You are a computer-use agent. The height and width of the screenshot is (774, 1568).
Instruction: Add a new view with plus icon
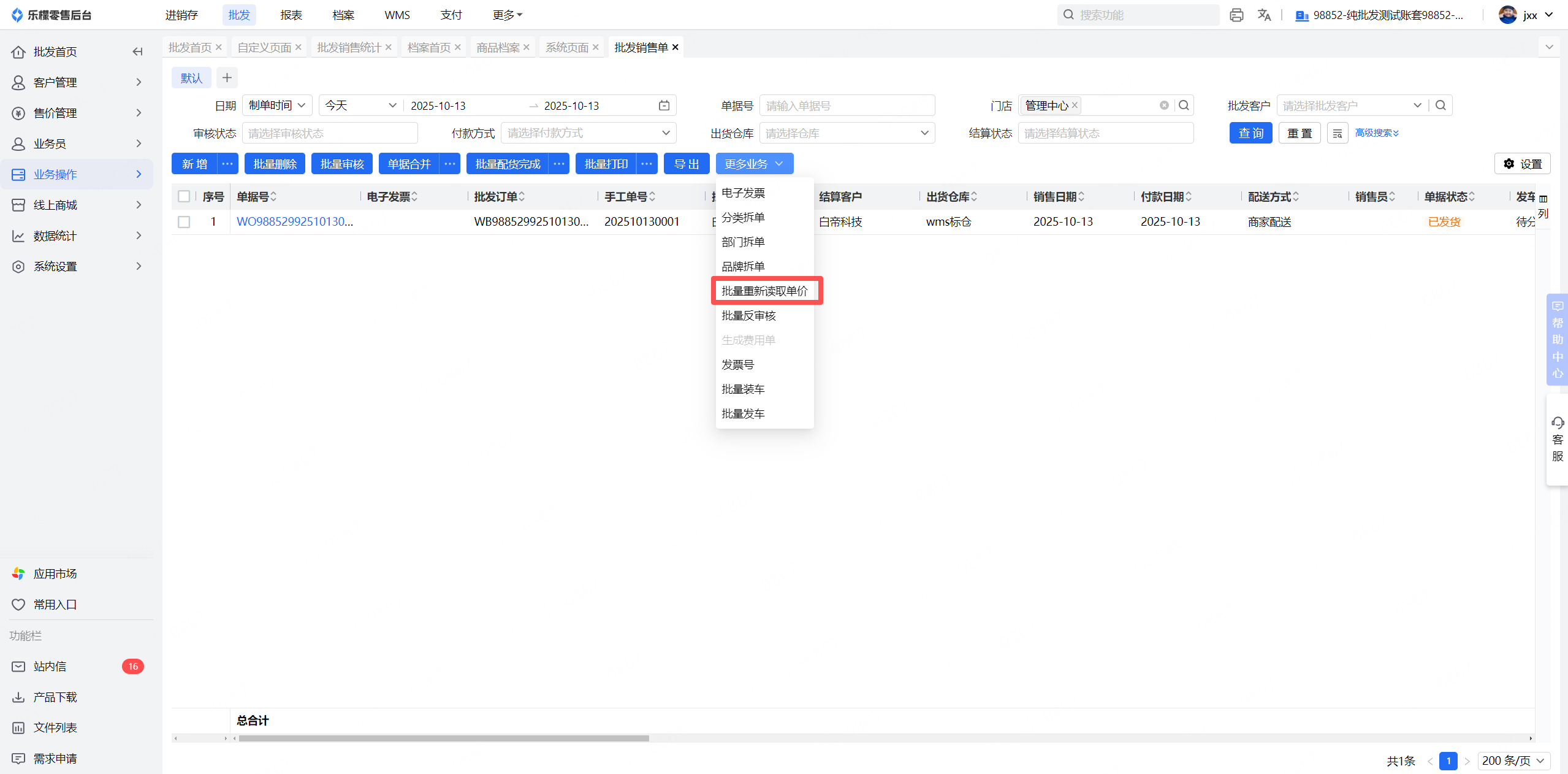[x=227, y=78]
